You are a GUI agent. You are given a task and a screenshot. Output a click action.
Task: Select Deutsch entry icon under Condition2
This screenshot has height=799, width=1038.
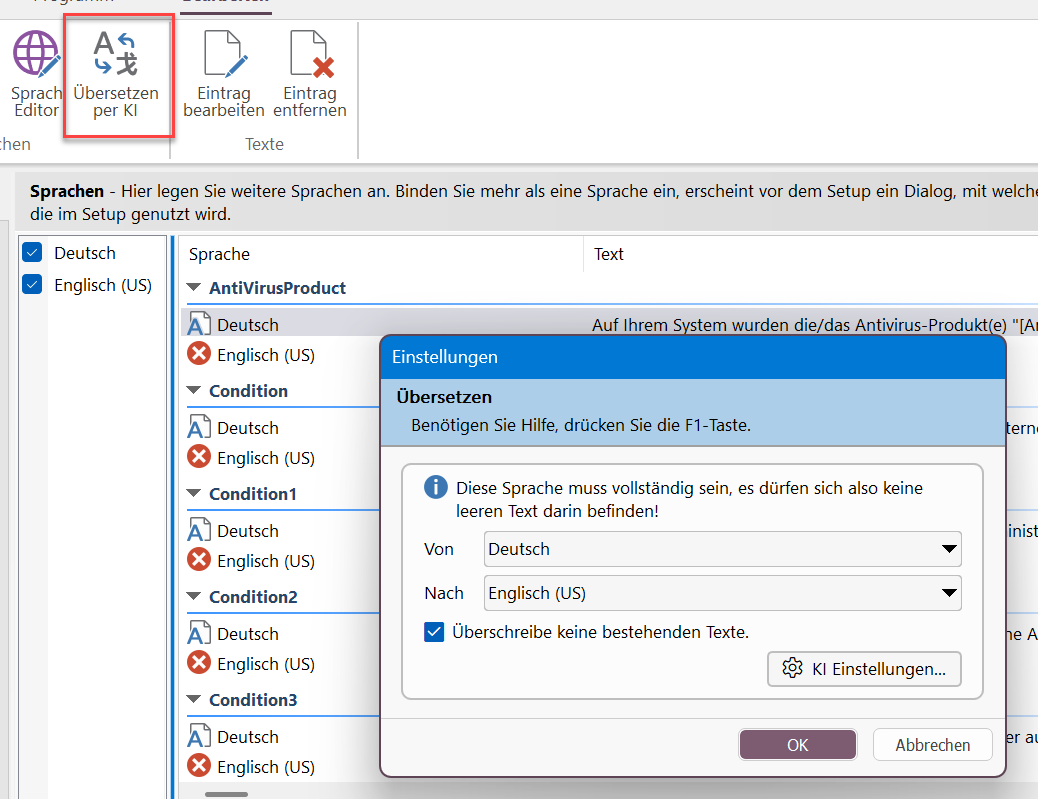(199, 634)
